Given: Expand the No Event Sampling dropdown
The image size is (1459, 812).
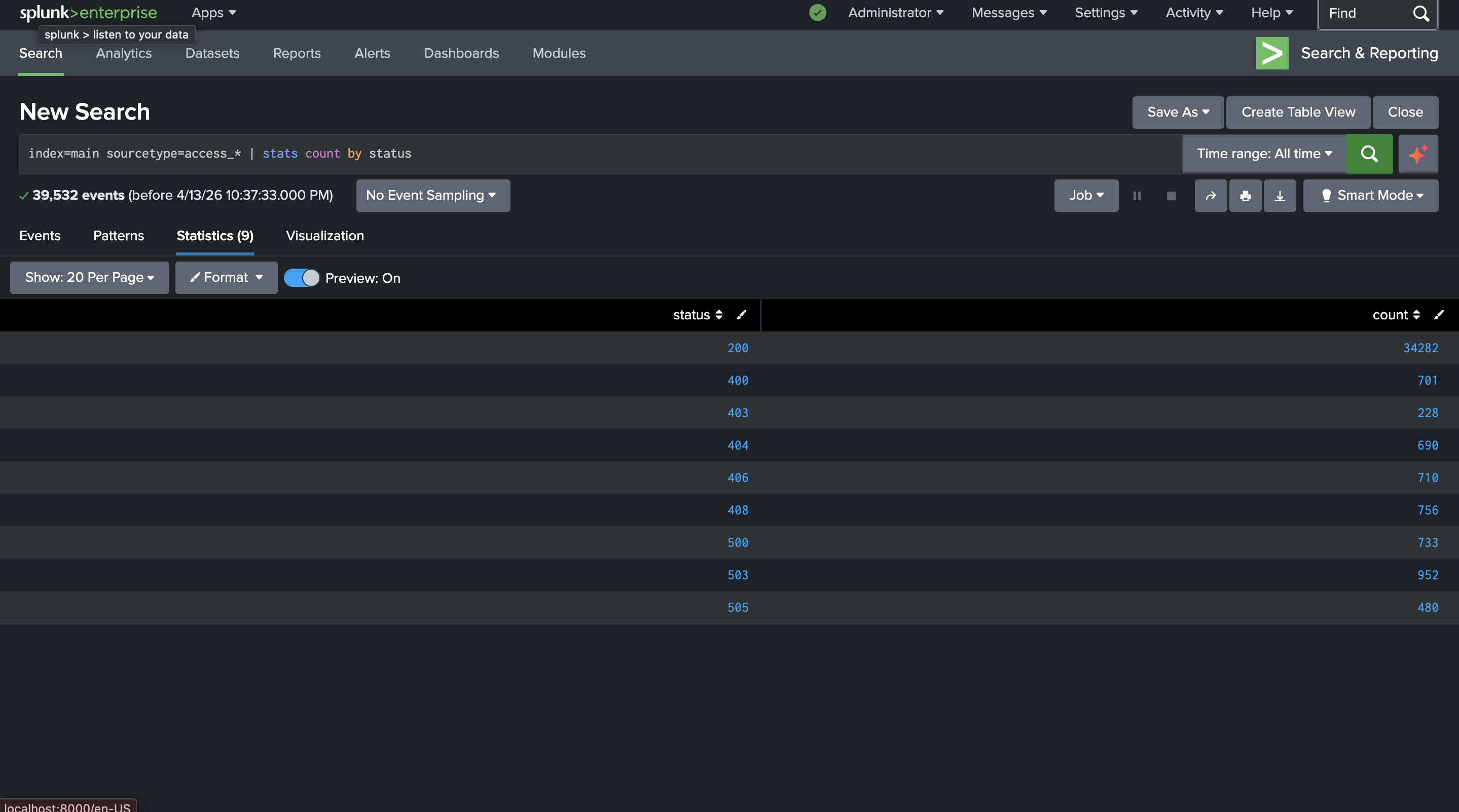Looking at the screenshot, I should [433, 195].
